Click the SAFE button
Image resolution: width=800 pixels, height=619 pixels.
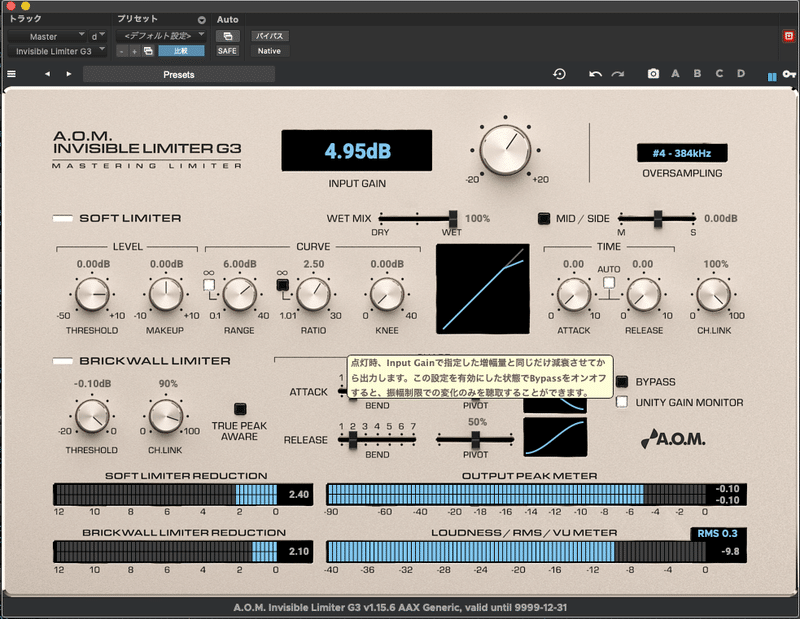[x=227, y=51]
